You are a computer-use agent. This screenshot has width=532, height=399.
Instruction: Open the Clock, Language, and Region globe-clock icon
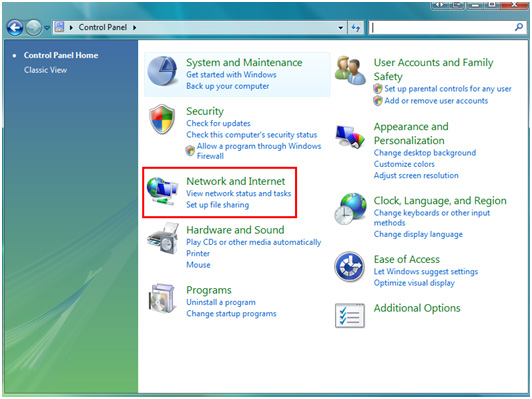pyautogui.click(x=350, y=208)
